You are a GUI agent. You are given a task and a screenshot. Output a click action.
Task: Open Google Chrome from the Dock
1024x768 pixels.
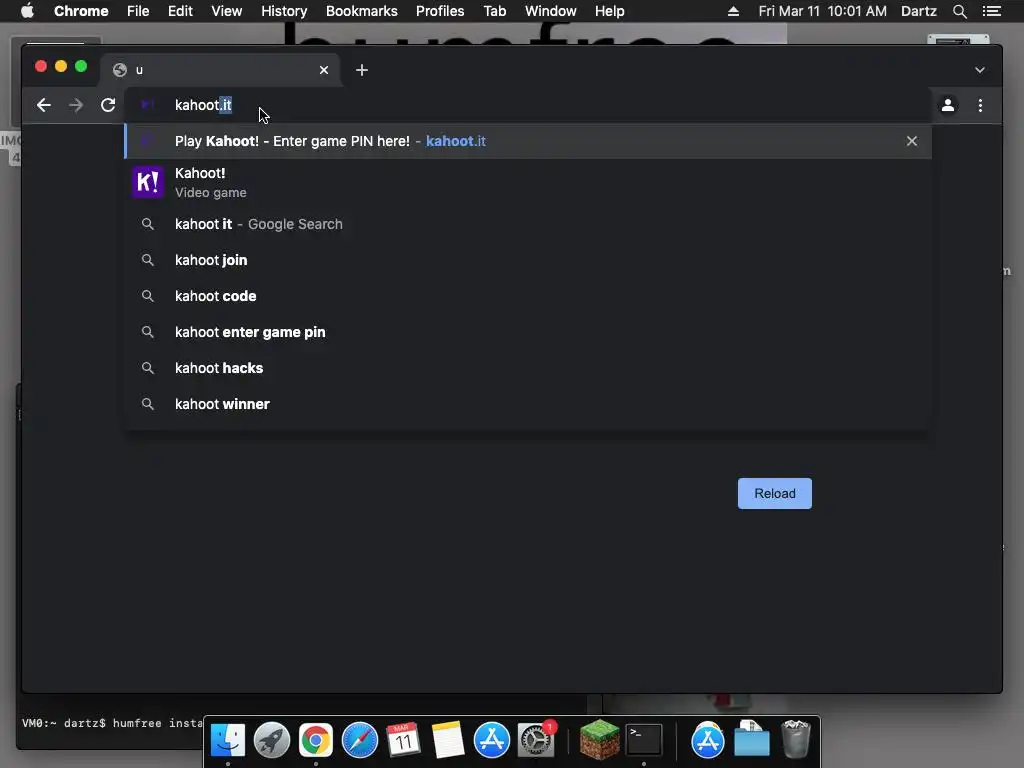tap(315, 740)
